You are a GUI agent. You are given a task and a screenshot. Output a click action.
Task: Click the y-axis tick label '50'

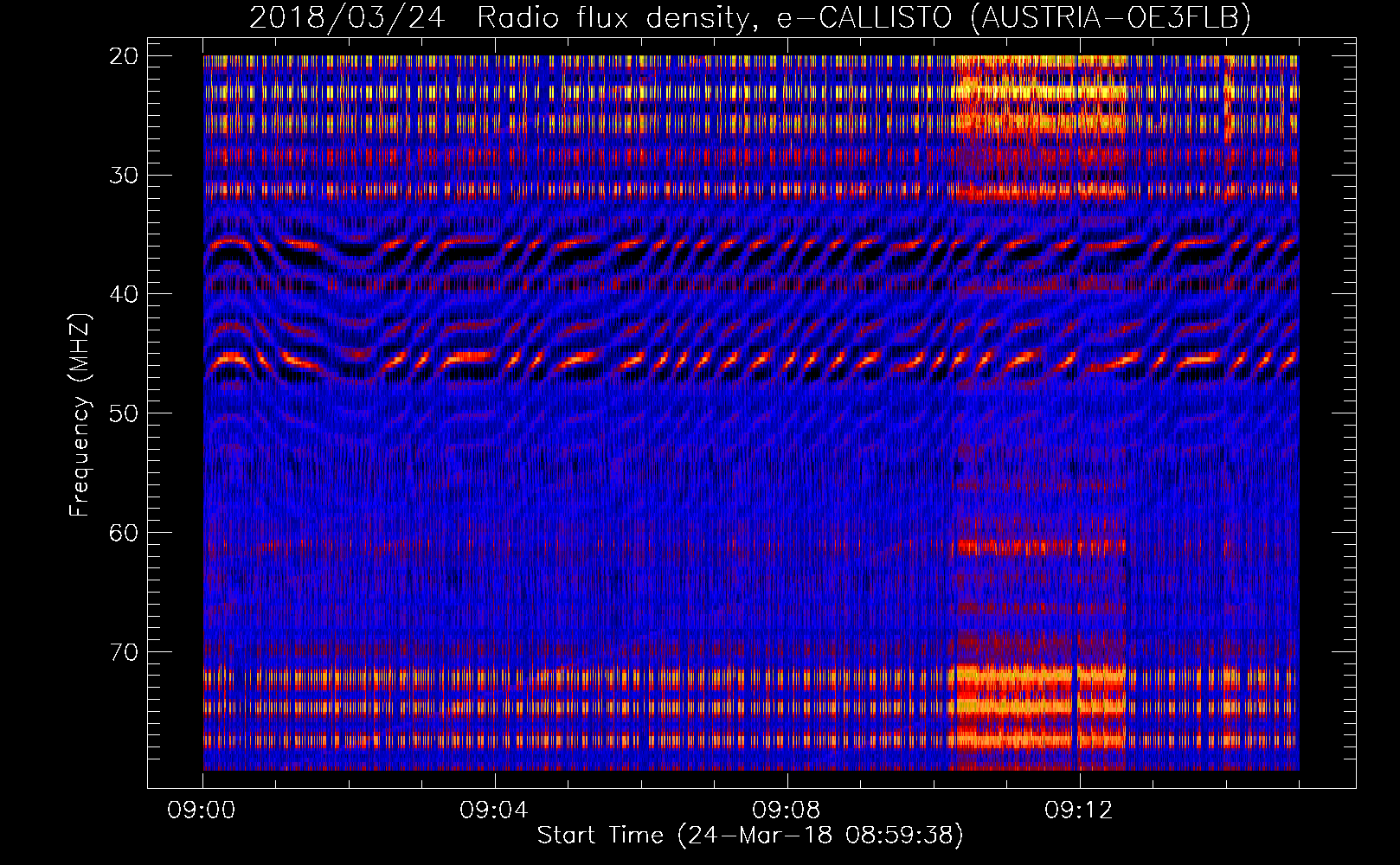[x=125, y=413]
